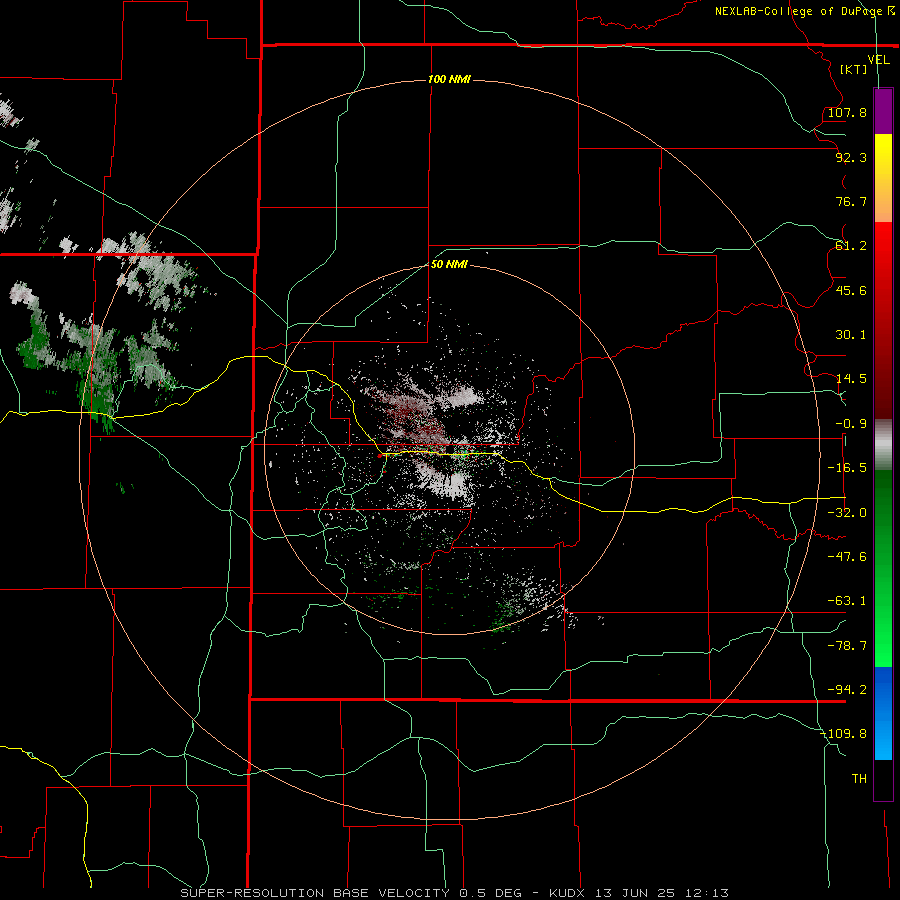Click the gray near-zero colorbar segment

pos(883,445)
